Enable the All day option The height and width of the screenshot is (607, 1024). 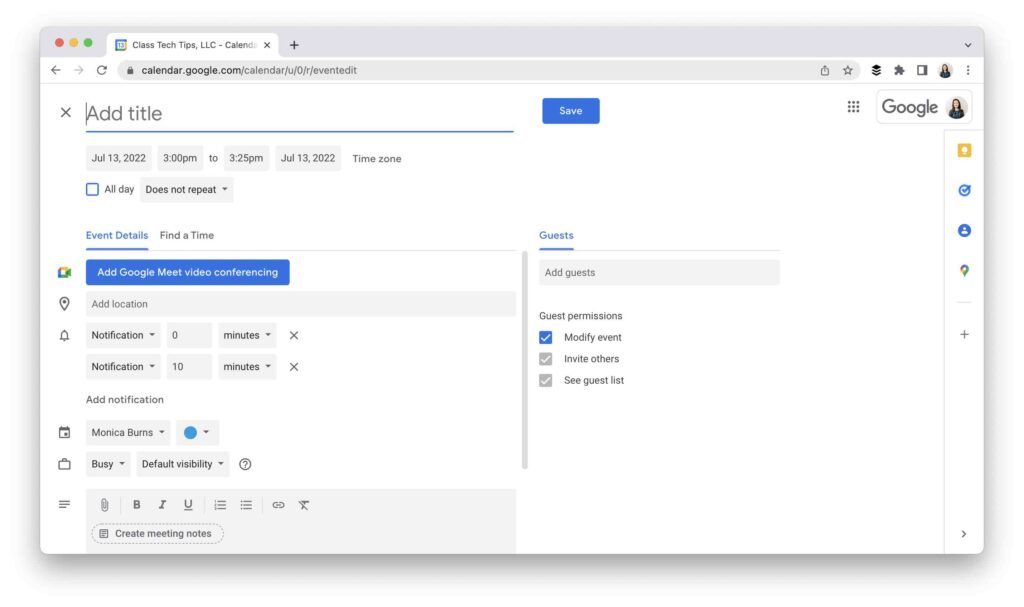click(x=92, y=188)
